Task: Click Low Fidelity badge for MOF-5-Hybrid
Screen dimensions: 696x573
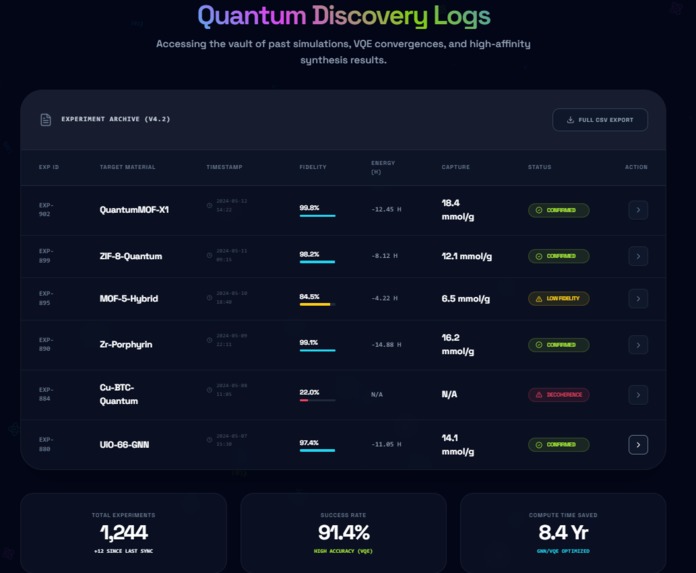Action: pyautogui.click(x=558, y=298)
